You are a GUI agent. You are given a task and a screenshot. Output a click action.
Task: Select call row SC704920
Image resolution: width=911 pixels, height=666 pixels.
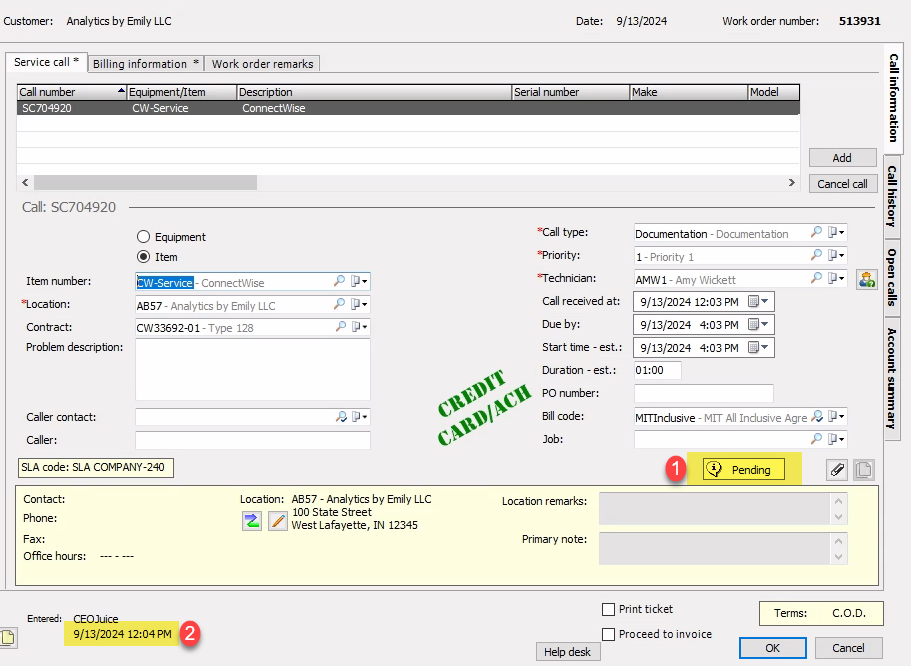click(408, 108)
